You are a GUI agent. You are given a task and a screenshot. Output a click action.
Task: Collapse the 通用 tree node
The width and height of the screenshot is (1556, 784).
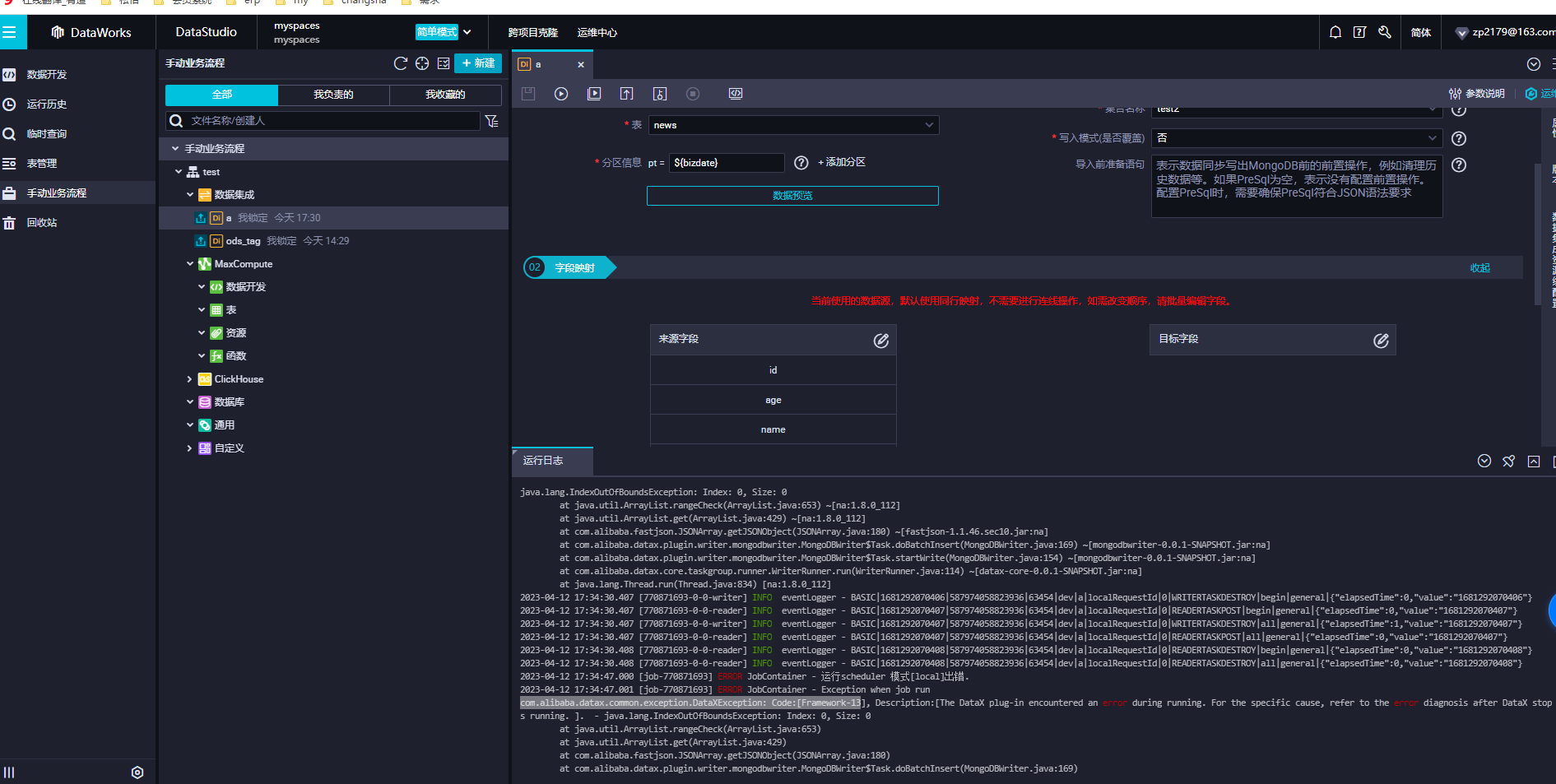(190, 425)
